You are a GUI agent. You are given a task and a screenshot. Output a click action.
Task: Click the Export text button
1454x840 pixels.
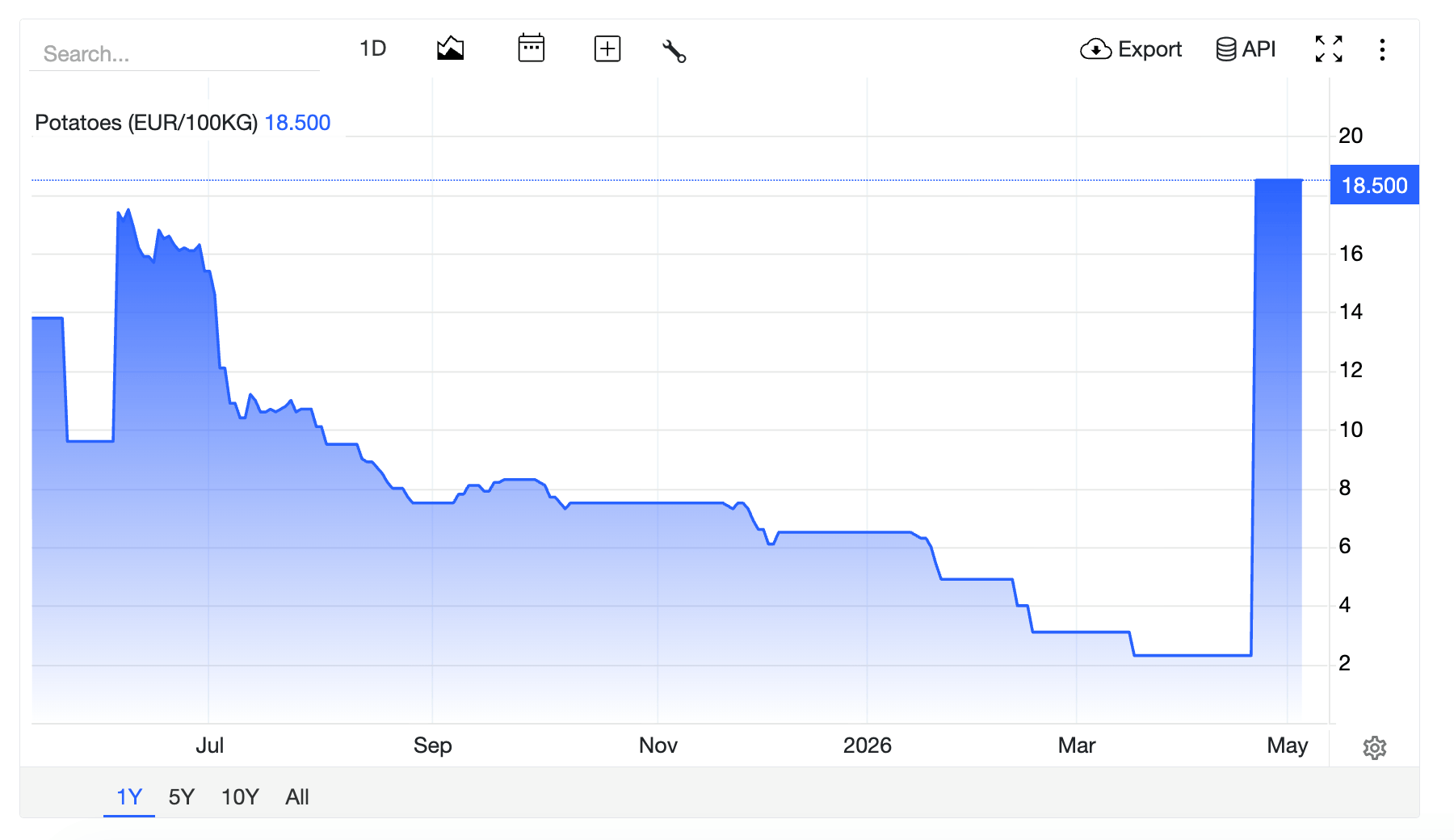tap(1149, 49)
